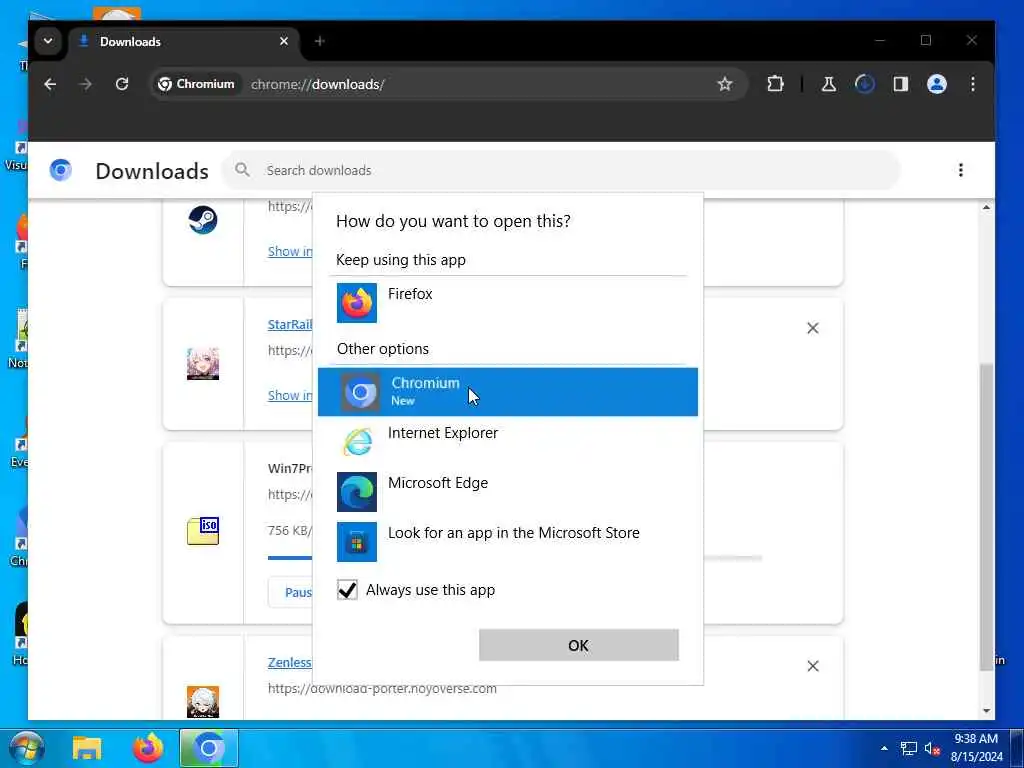This screenshot has width=1024, height=768.
Task: Pause the Win7 ISO download
Action: click(291, 592)
